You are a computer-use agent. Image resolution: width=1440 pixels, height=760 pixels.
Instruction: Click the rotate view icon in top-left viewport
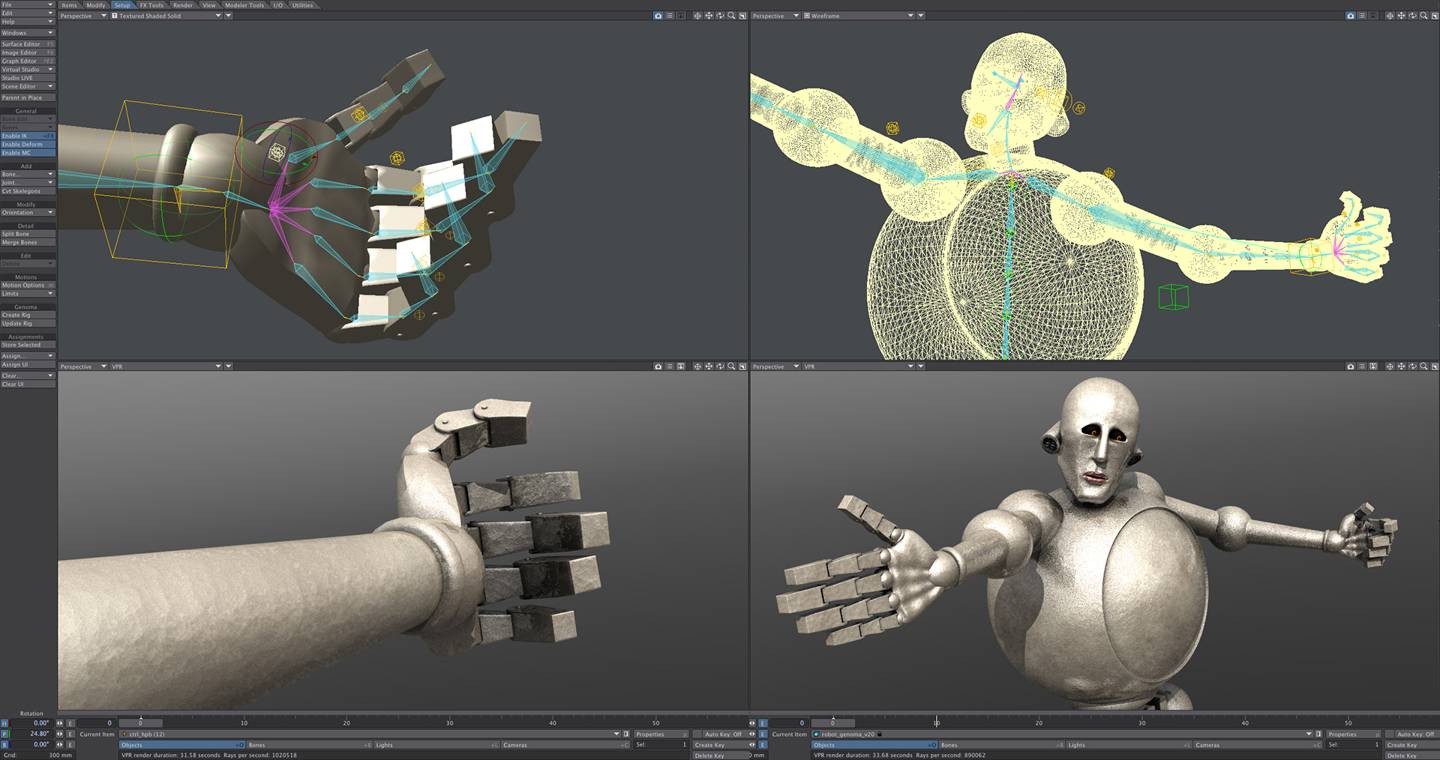(x=720, y=16)
